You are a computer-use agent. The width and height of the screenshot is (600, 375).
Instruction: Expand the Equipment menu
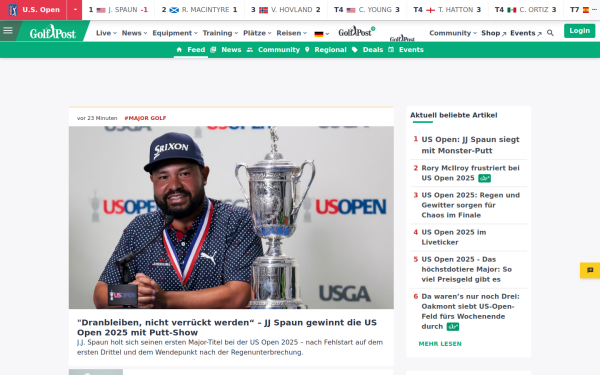[175, 33]
